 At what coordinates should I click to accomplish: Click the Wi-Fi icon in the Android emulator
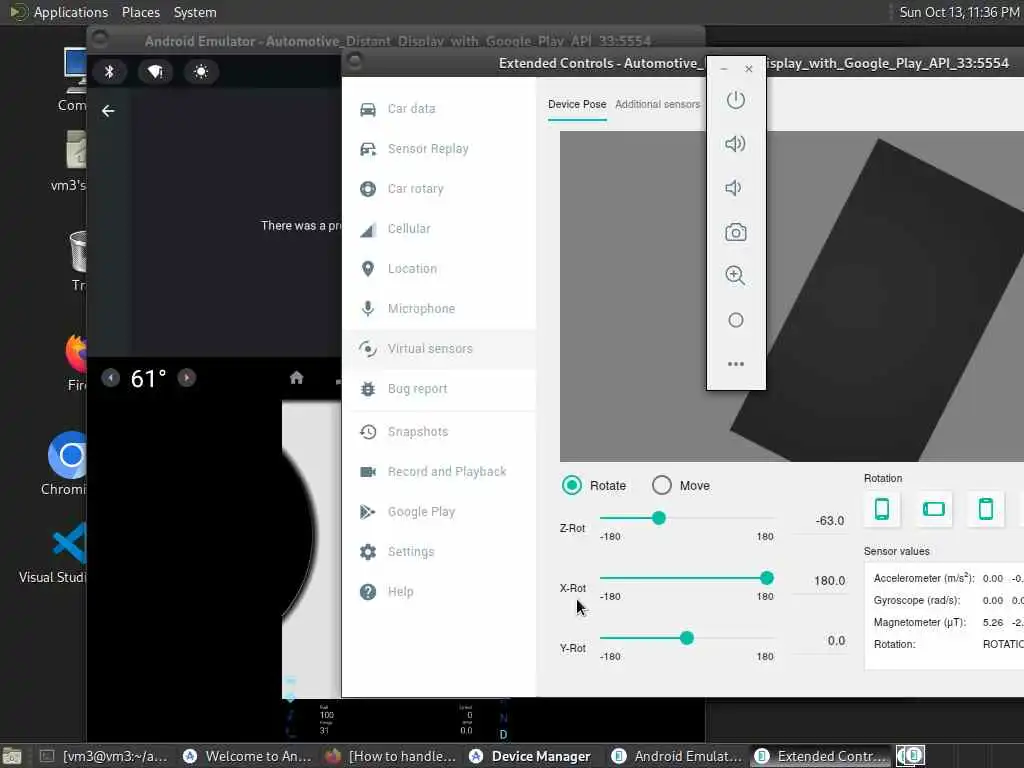[155, 71]
